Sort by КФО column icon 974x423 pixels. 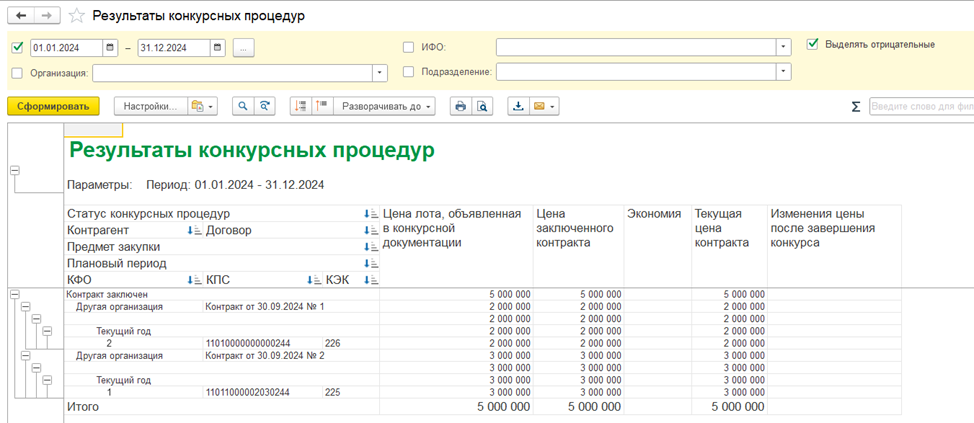pos(194,280)
